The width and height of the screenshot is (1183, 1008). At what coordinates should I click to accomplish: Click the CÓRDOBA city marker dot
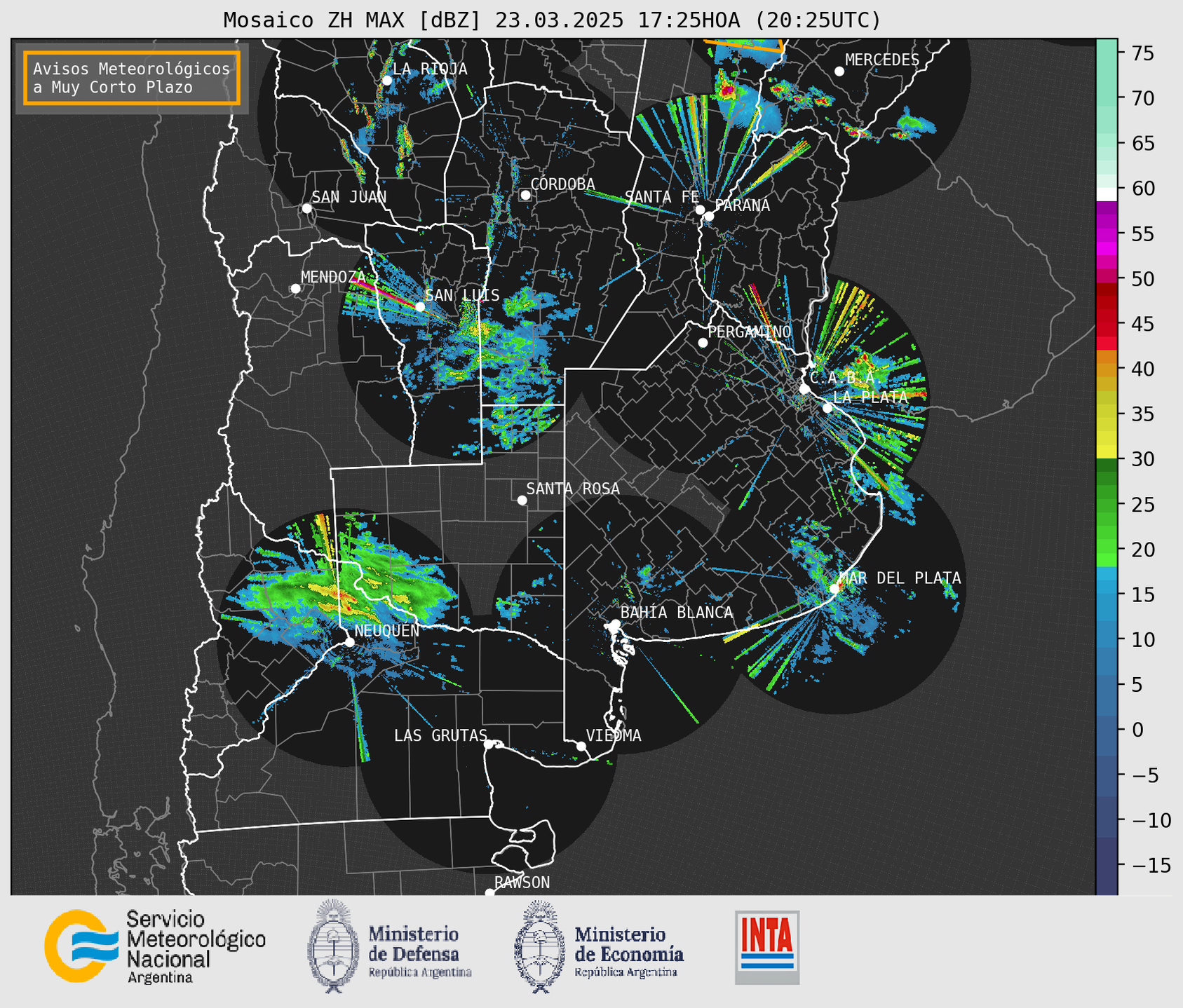(x=525, y=195)
